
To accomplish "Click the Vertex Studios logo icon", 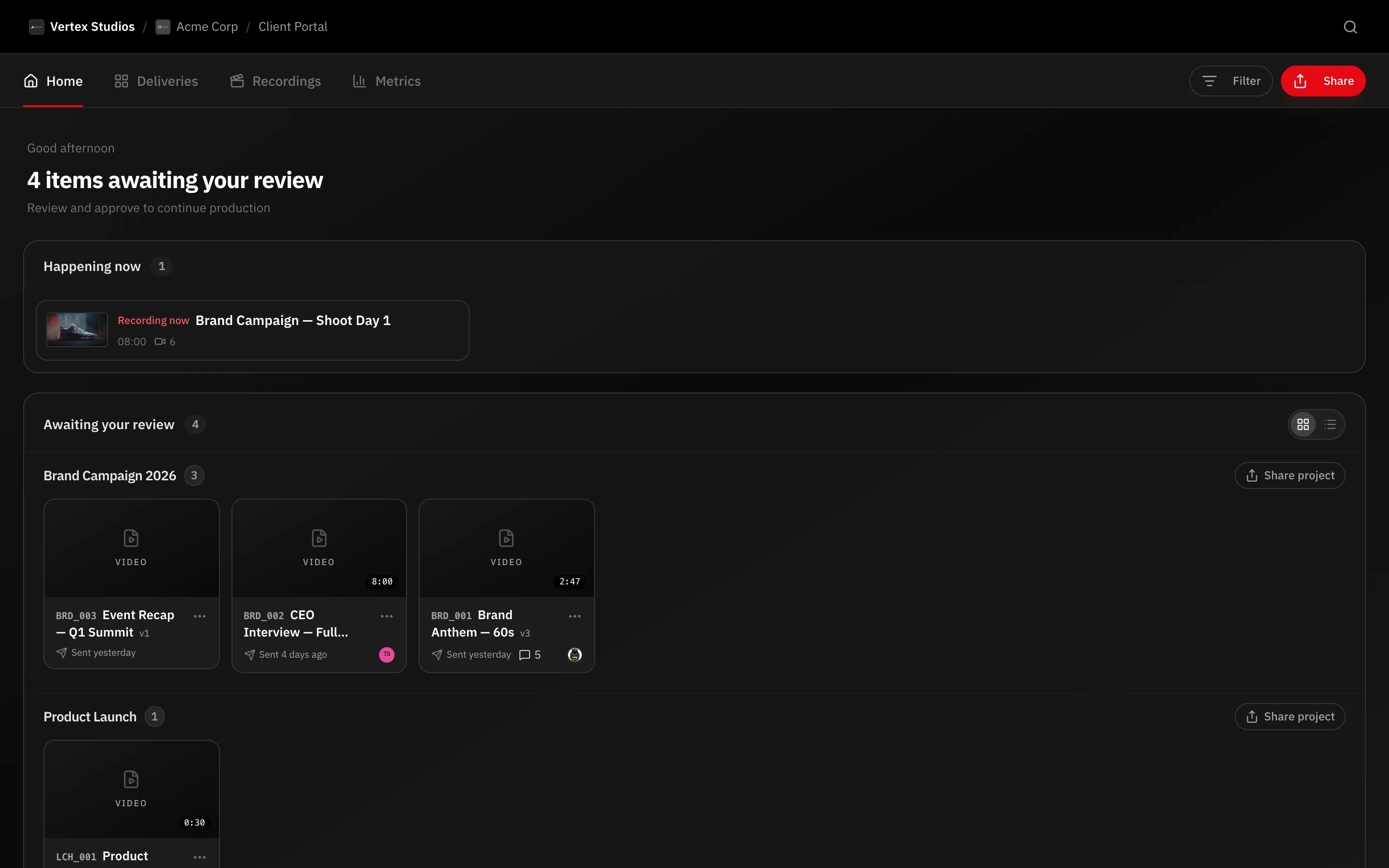I will pos(37,27).
